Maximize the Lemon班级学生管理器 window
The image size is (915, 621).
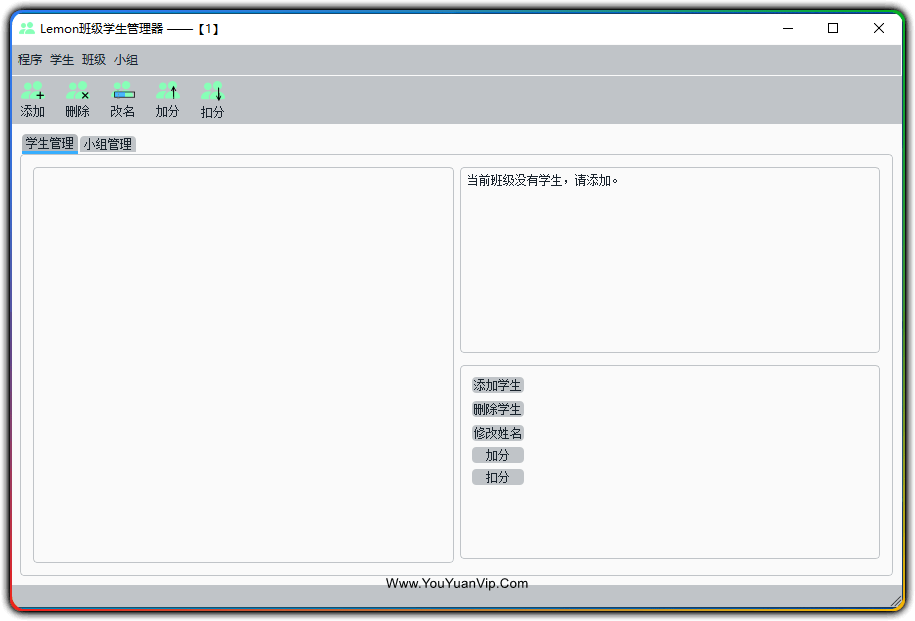[833, 29]
